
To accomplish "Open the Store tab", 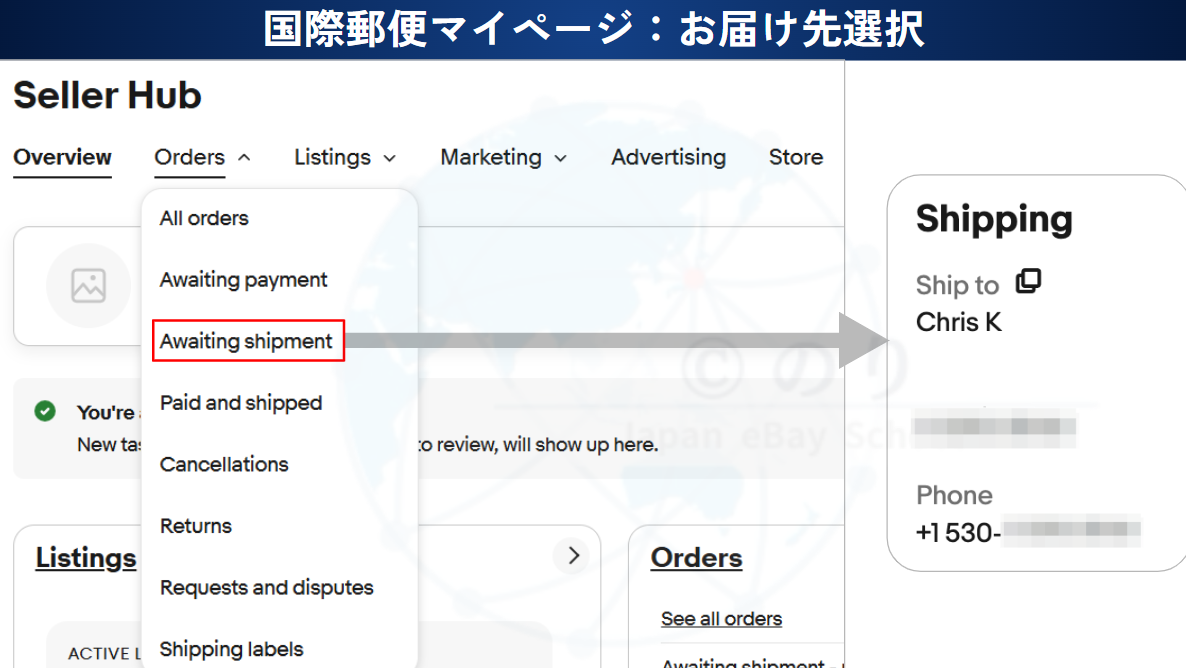I will point(795,158).
